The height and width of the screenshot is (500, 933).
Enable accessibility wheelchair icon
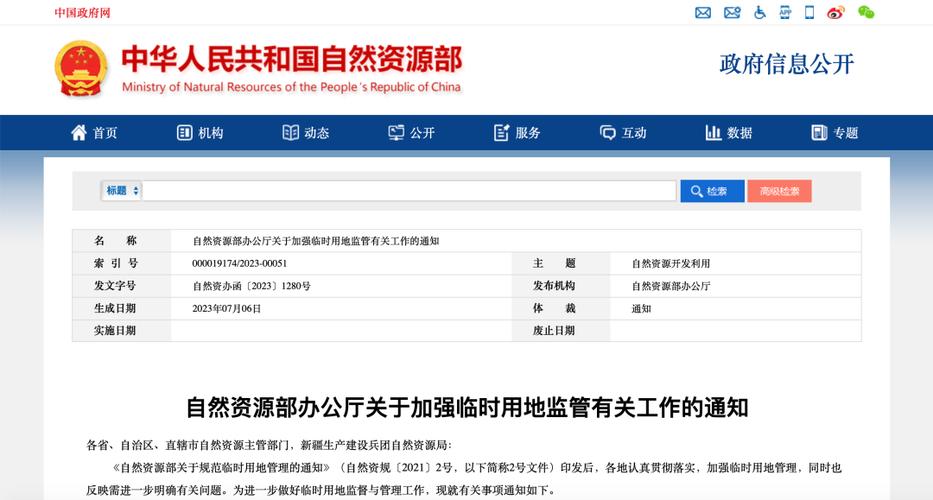760,12
